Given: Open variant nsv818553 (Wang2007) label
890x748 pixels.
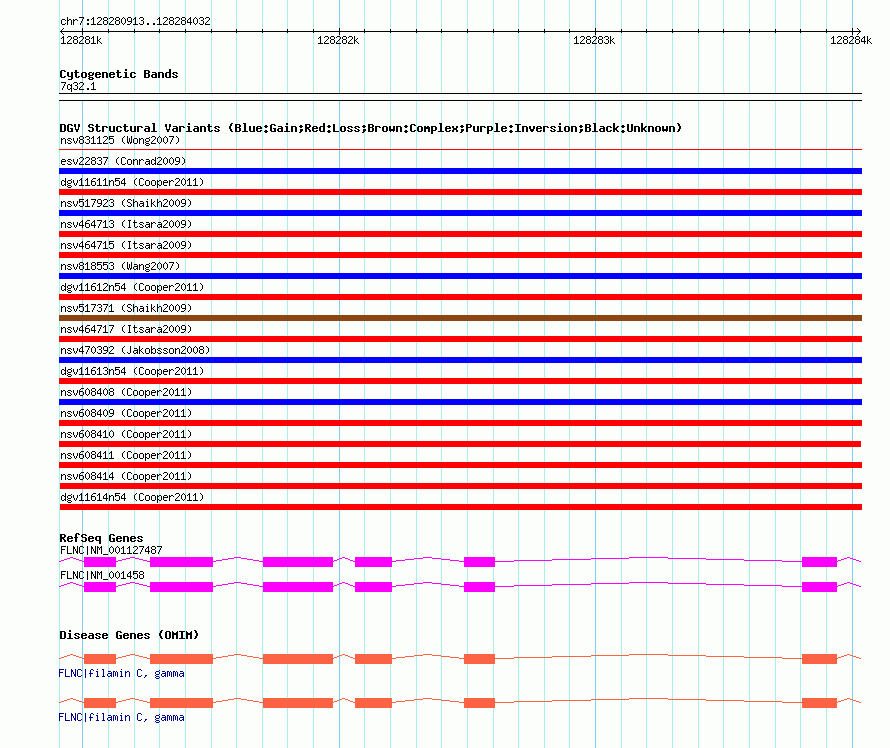Looking at the screenshot, I should [120, 266].
